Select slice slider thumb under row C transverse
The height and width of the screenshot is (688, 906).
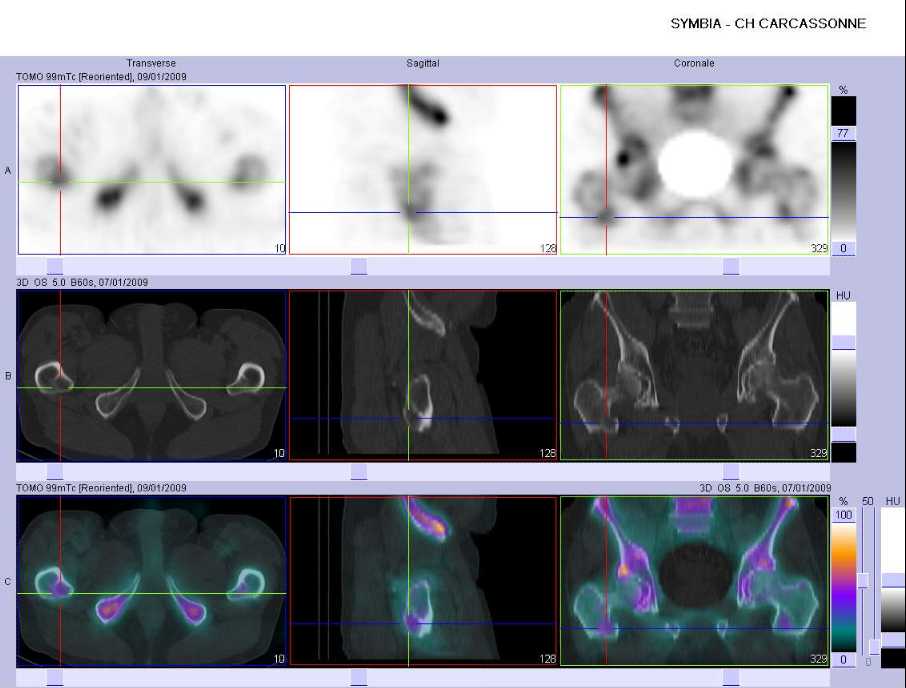point(55,678)
